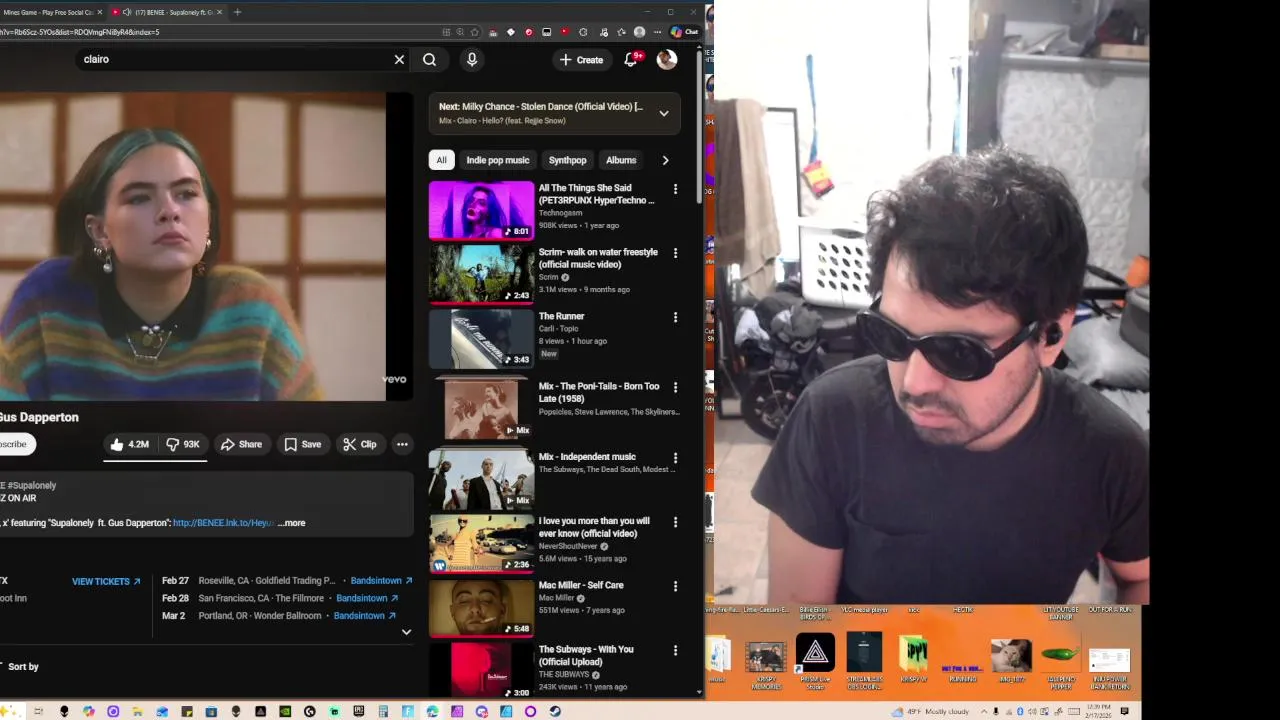
Task: Open Scrim walk on water thumbnail
Action: coord(482,274)
